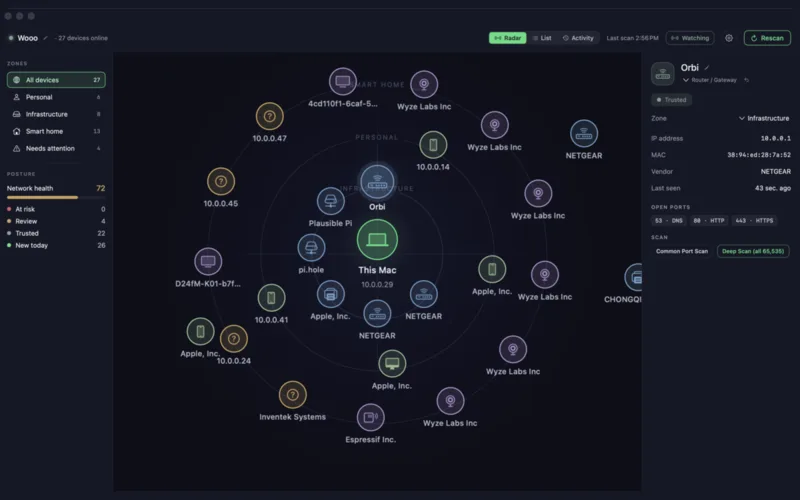Open the 4cd110f1-6caf-5... display device node
Image resolution: width=800 pixels, height=500 pixels.
(x=342, y=81)
